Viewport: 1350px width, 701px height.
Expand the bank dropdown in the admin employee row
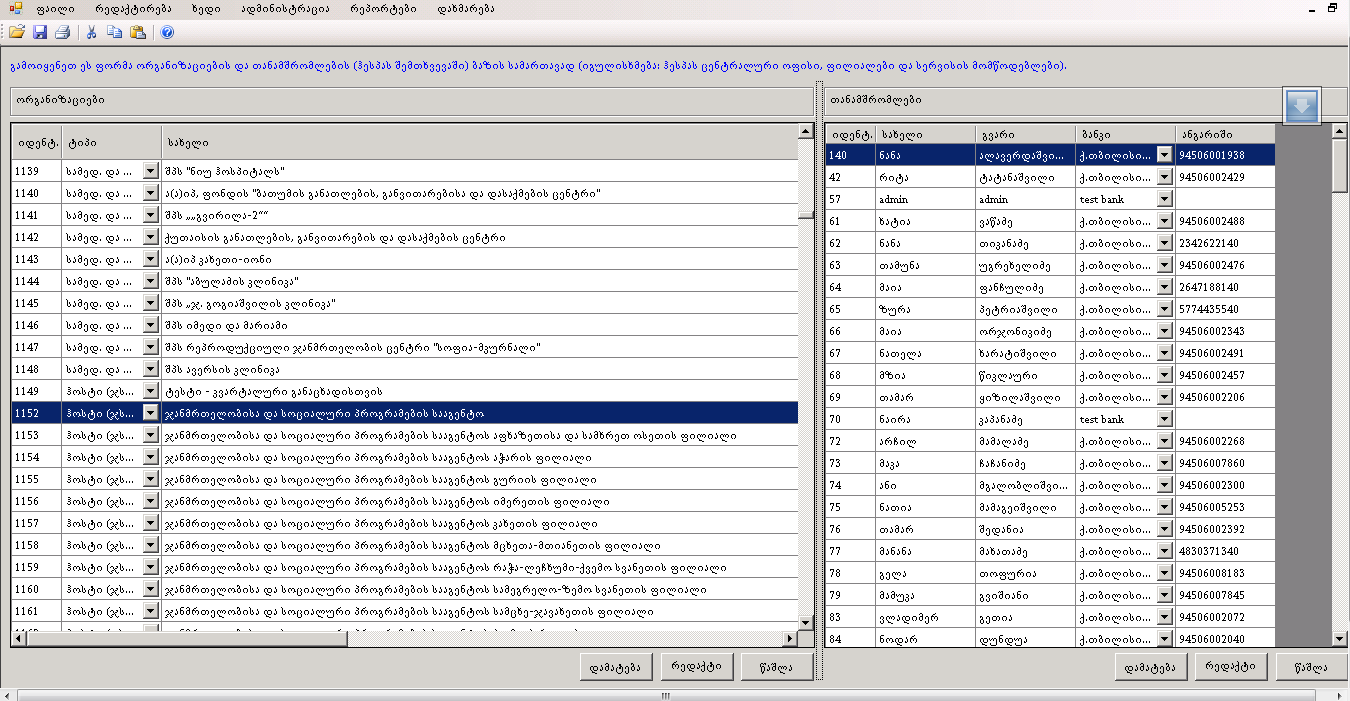click(x=1164, y=199)
